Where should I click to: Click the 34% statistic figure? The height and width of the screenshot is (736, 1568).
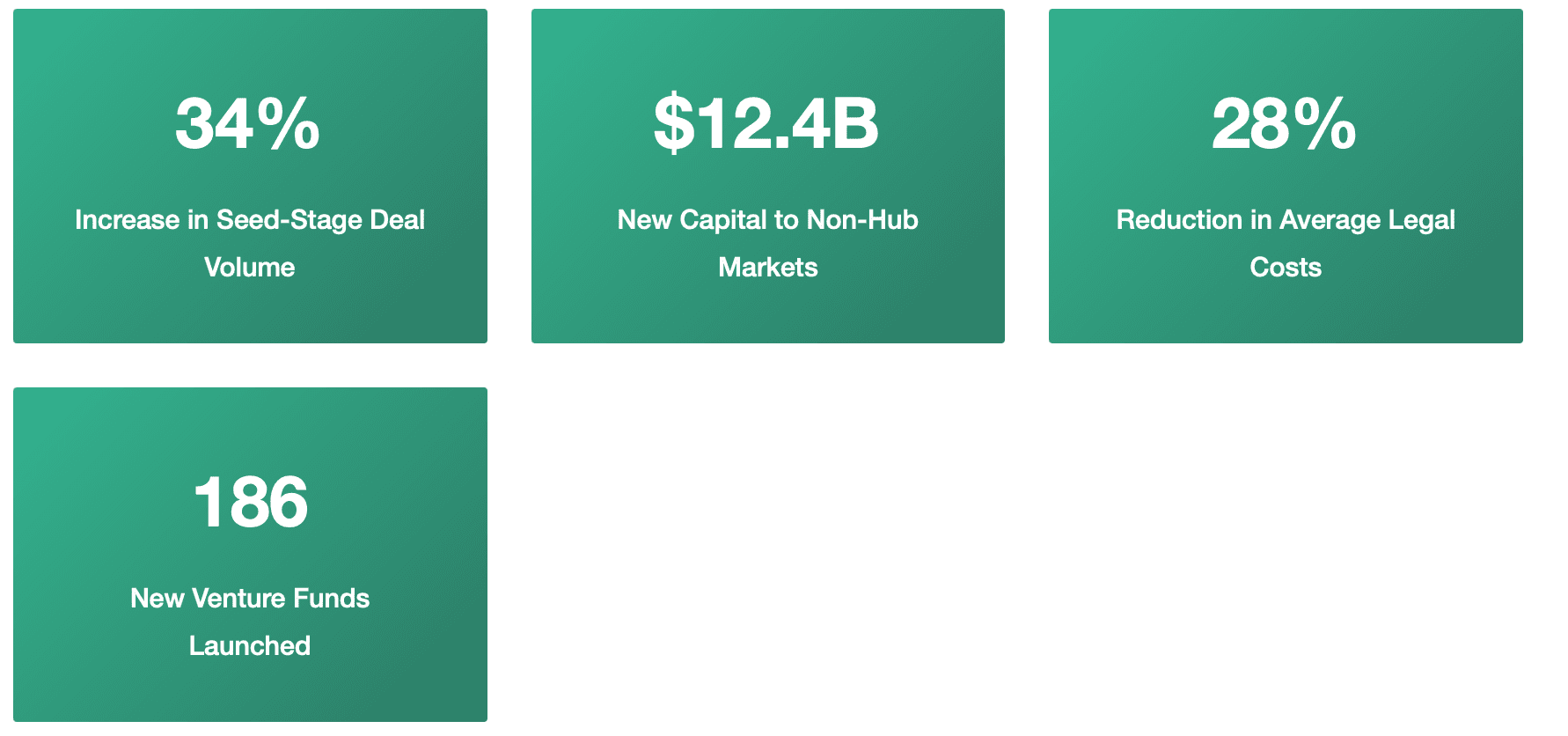pyautogui.click(x=247, y=124)
